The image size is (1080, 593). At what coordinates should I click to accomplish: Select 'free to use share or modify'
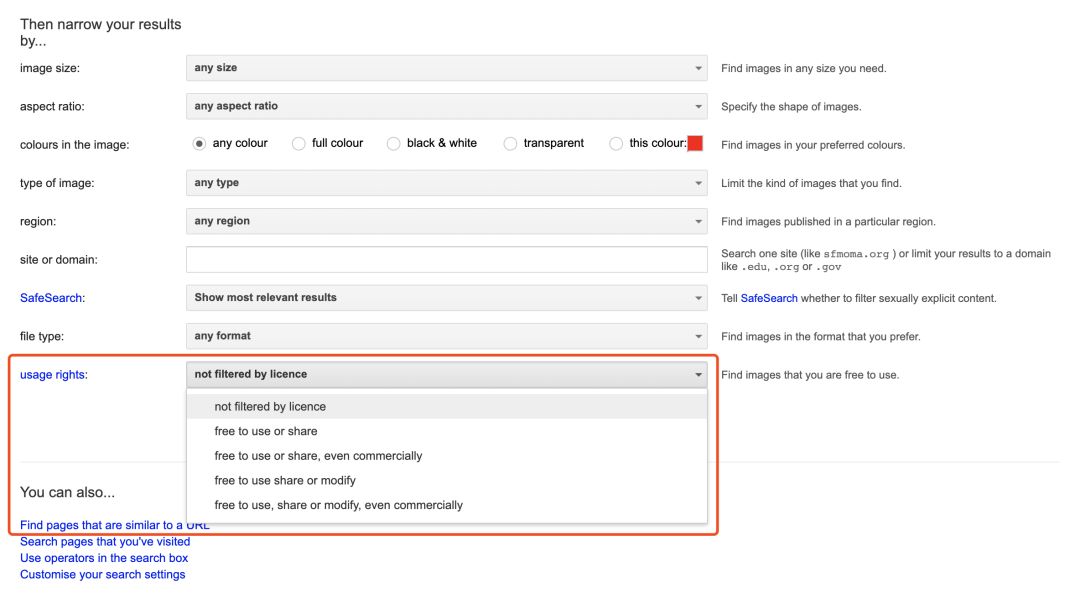(x=285, y=480)
